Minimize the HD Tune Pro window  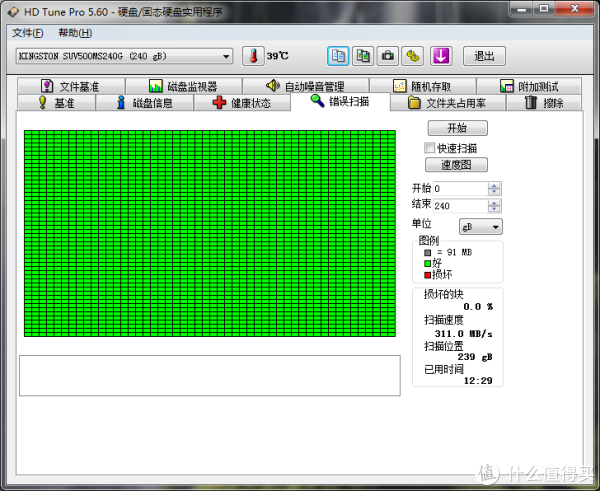coord(522,8)
